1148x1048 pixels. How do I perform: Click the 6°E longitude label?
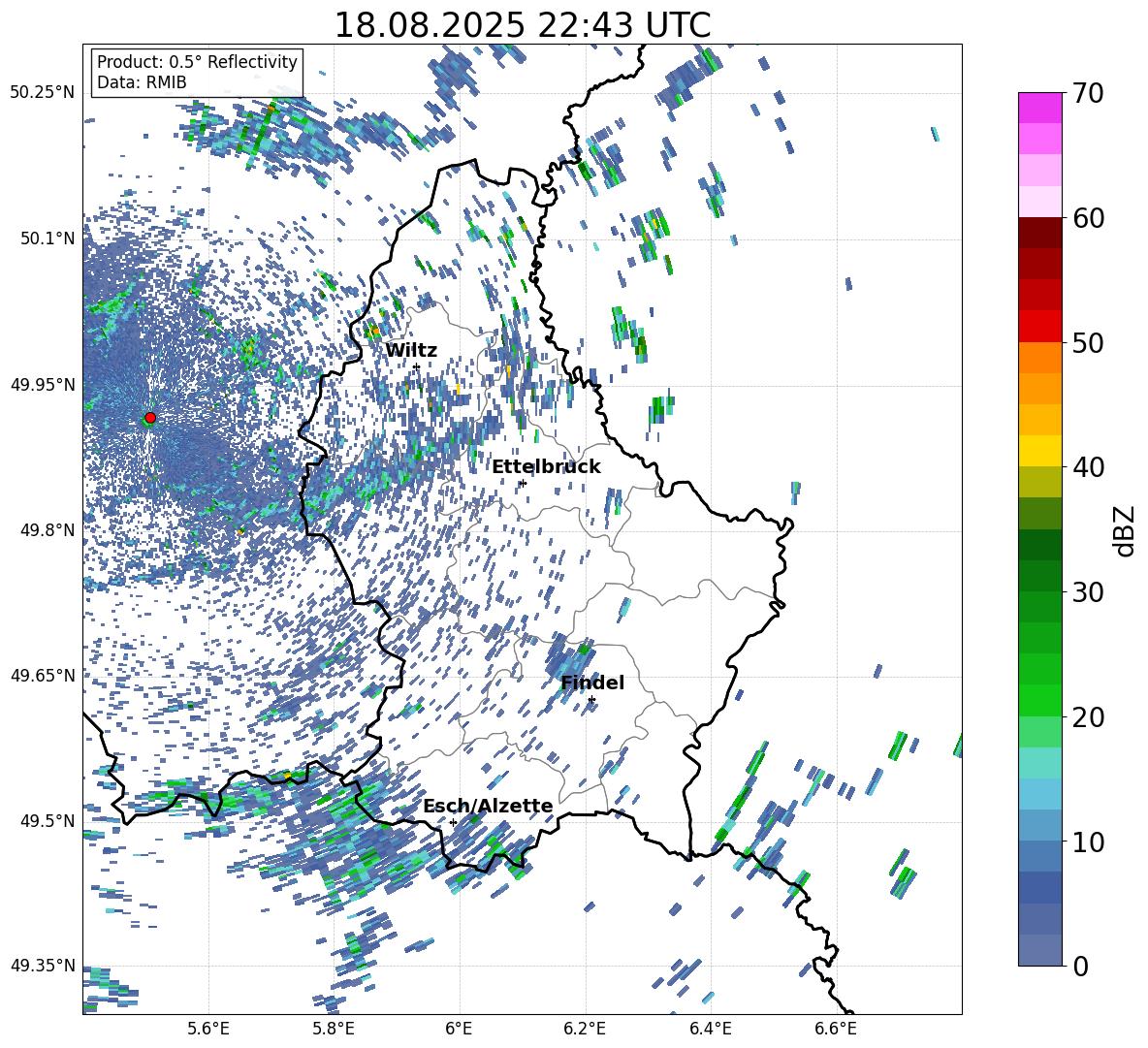459,1029
